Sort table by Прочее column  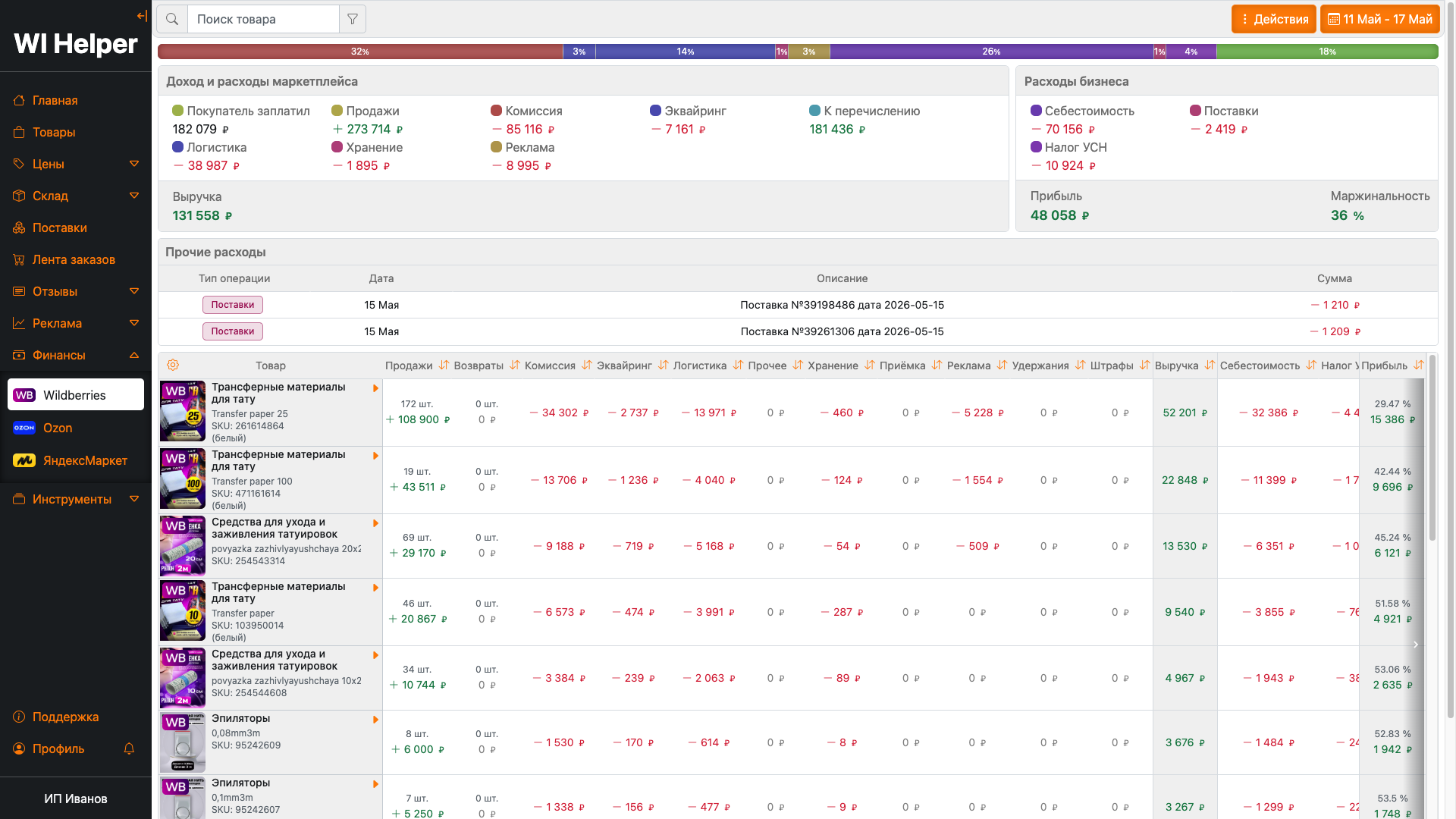point(798,366)
